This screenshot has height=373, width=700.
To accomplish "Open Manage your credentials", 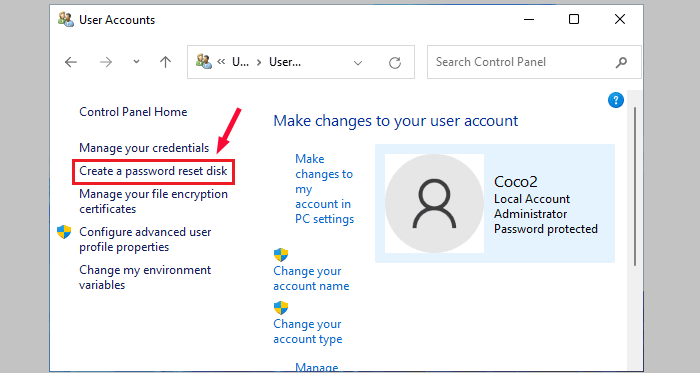I will point(144,148).
